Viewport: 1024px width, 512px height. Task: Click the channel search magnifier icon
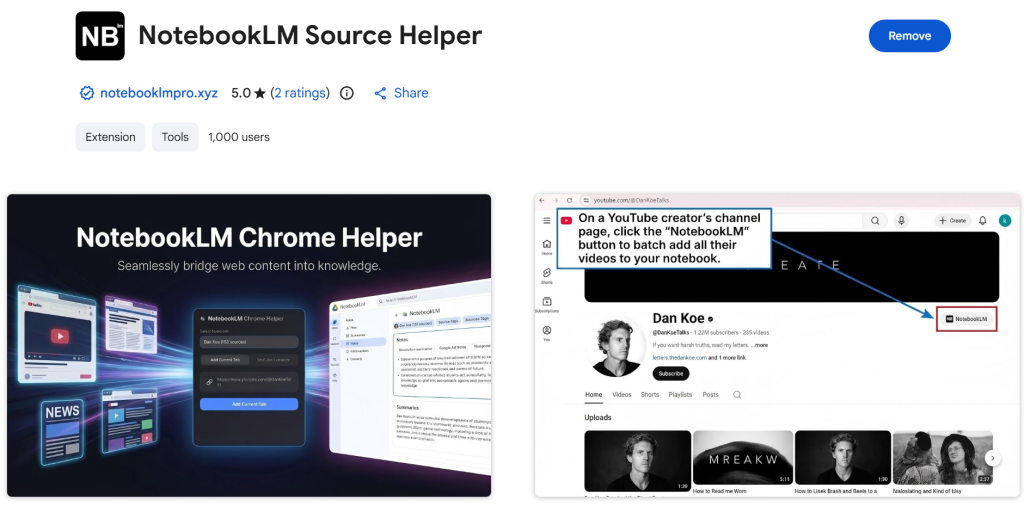tap(737, 395)
